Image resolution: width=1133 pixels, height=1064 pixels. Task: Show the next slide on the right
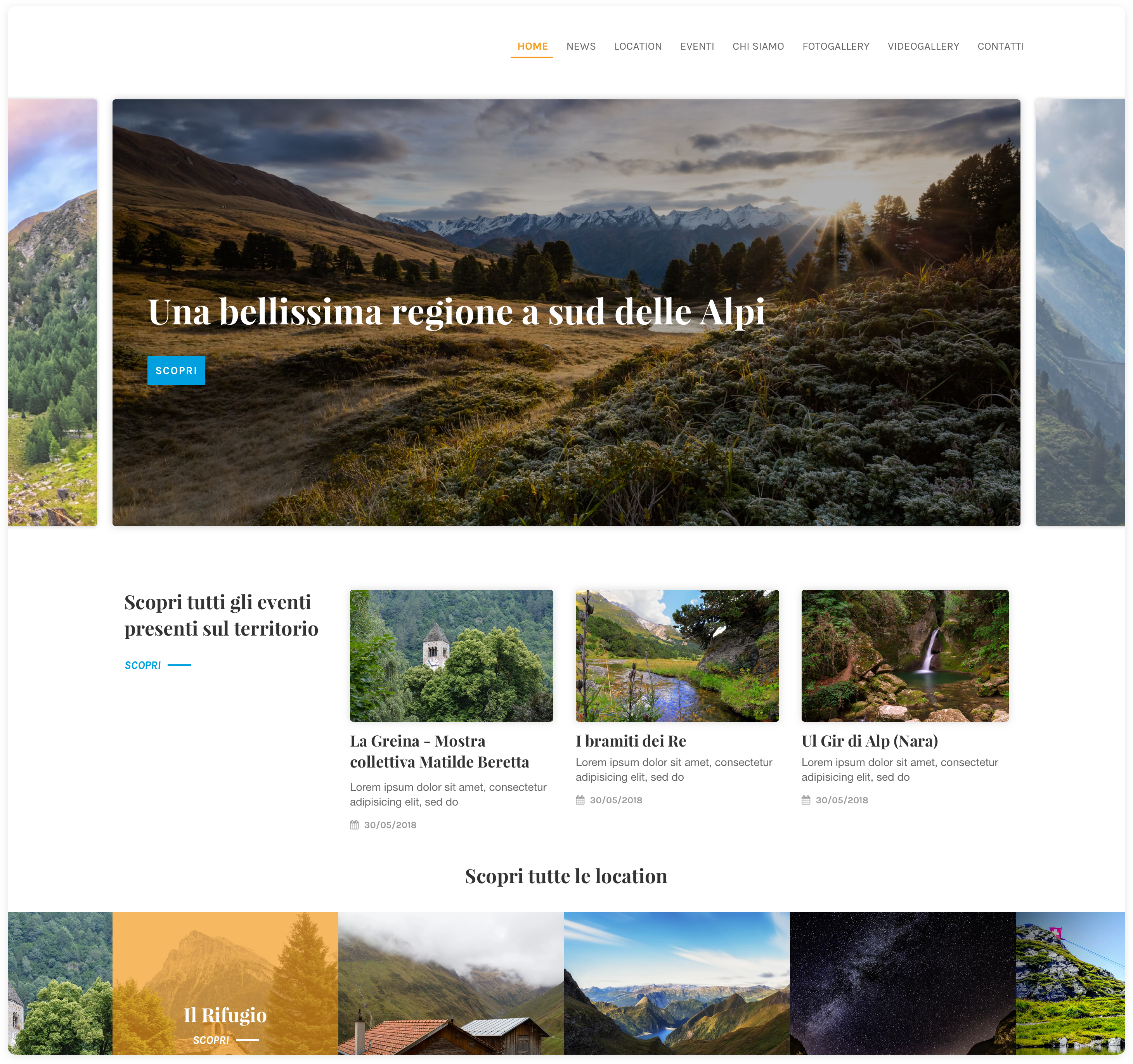[1080, 312]
